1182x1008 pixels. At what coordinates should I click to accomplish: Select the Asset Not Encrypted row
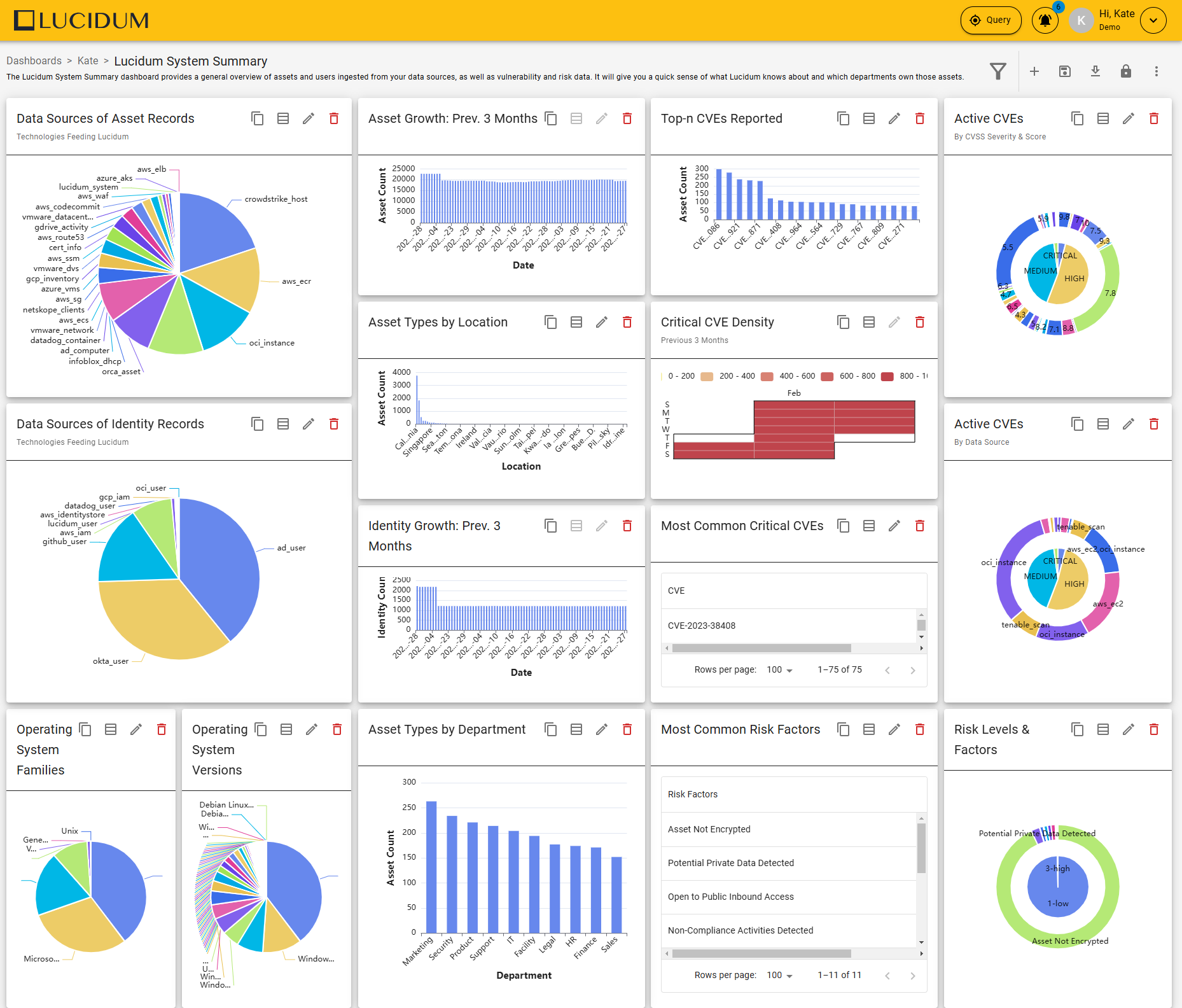(x=789, y=829)
